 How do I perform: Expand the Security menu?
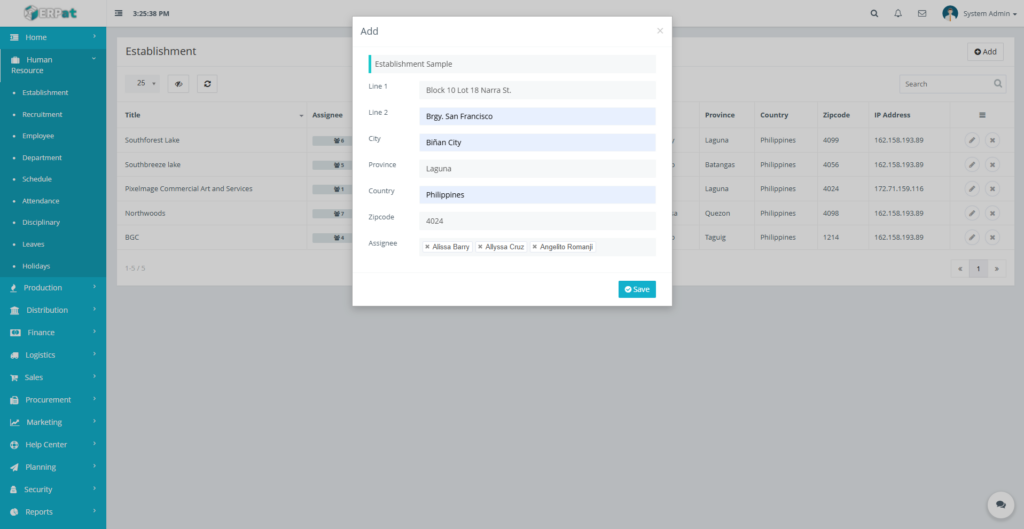[x=53, y=490]
